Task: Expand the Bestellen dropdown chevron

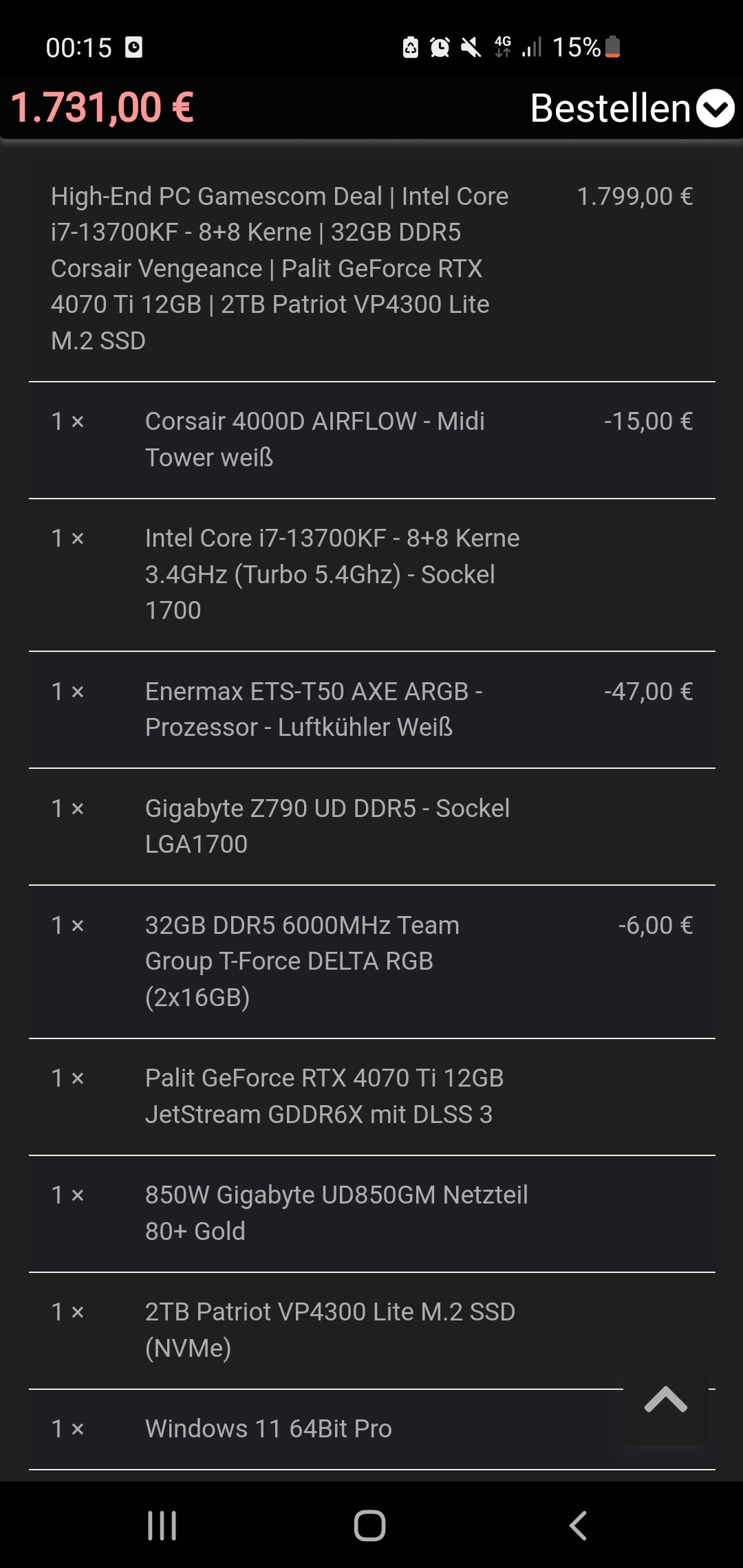Action: (715, 109)
